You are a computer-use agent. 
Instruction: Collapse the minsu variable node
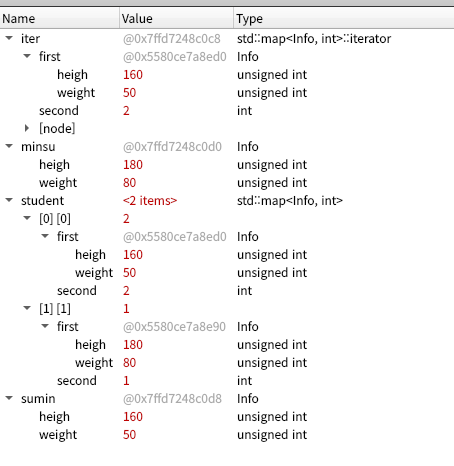coord(9,146)
